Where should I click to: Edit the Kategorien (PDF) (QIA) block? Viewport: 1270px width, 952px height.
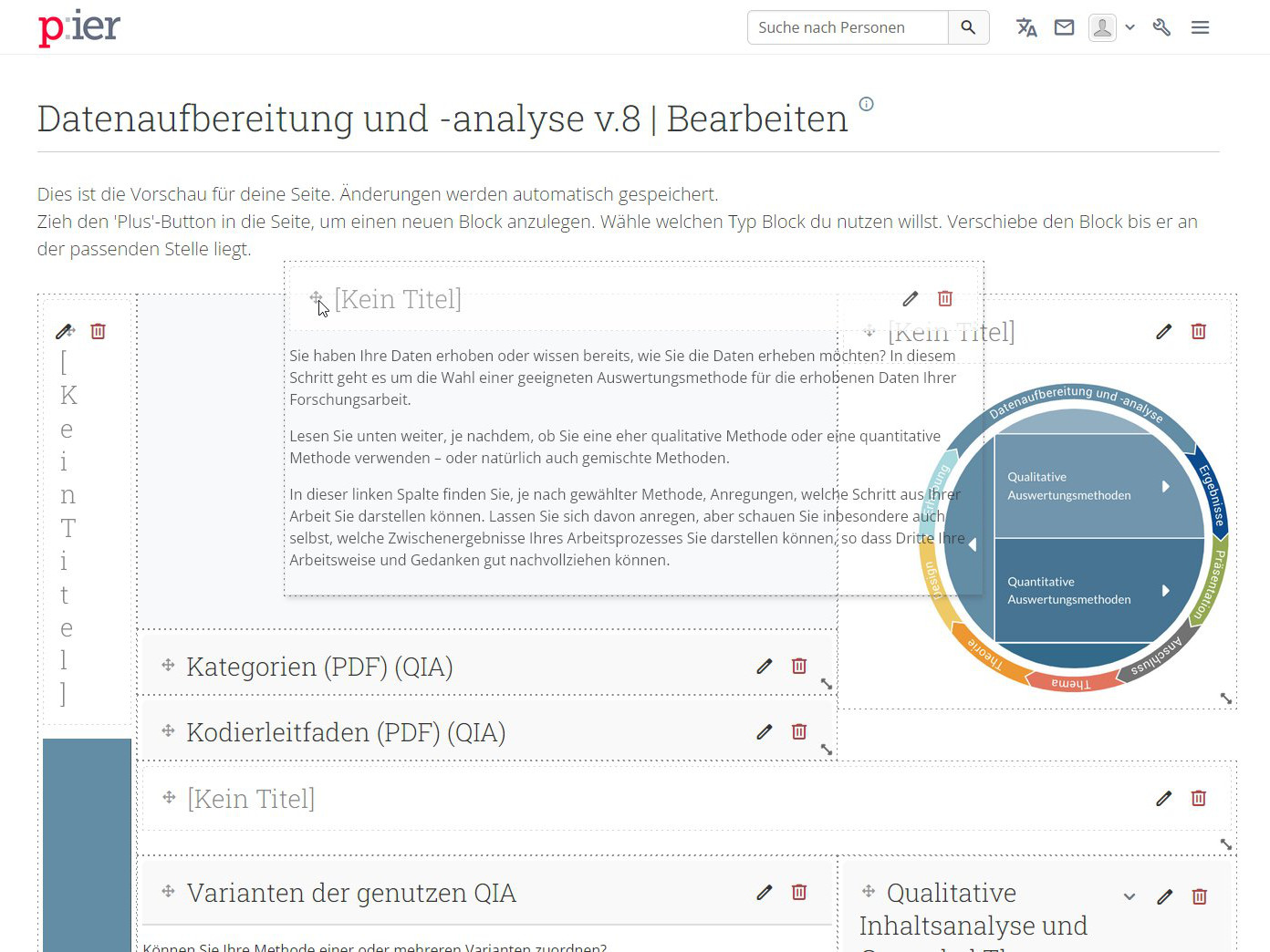[764, 666]
